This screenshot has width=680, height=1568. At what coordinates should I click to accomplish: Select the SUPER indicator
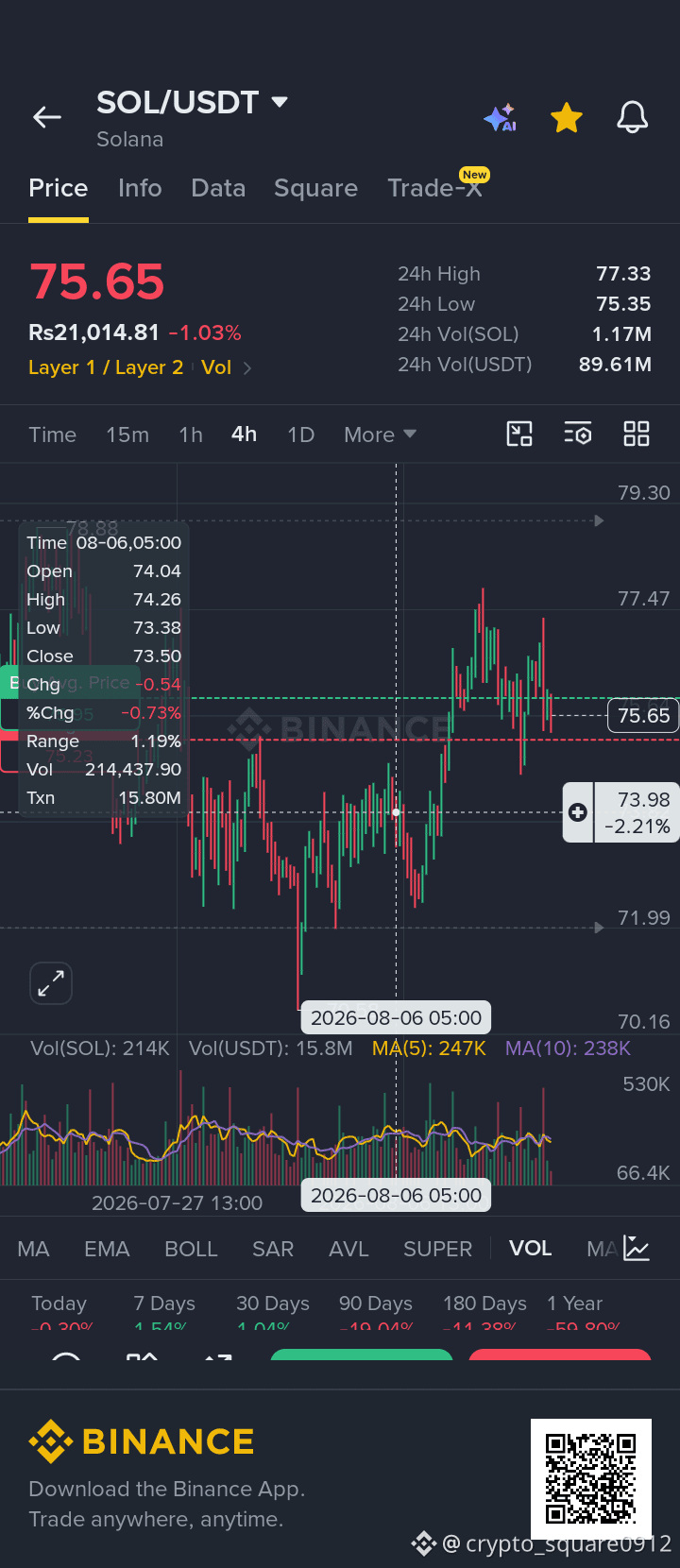pos(437,1249)
